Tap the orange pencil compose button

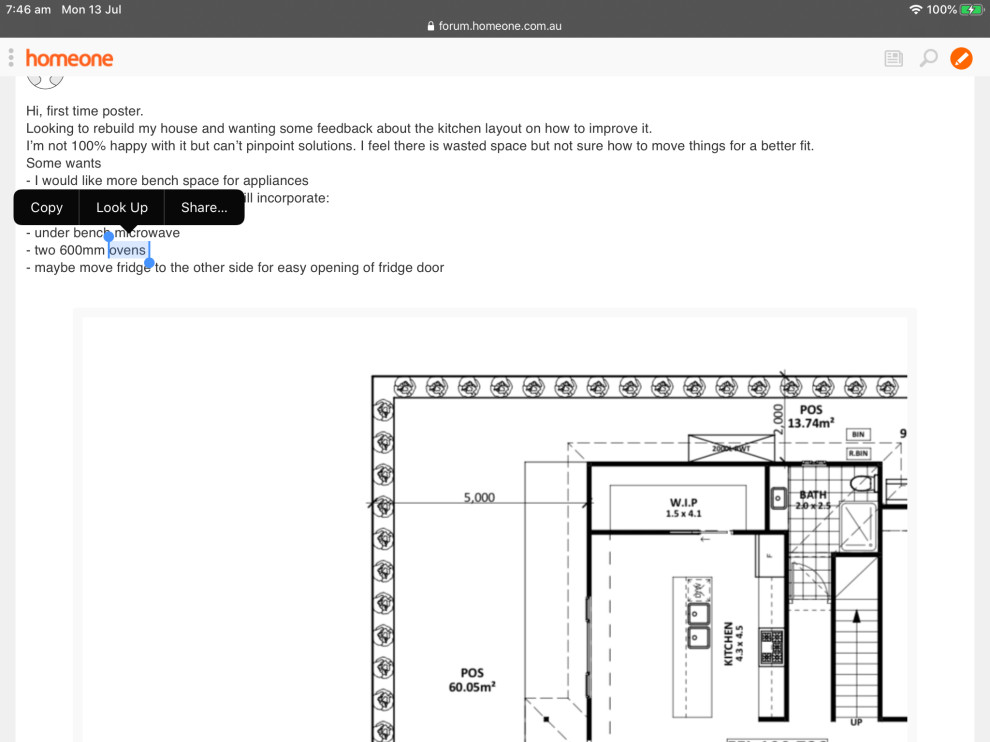coord(961,58)
